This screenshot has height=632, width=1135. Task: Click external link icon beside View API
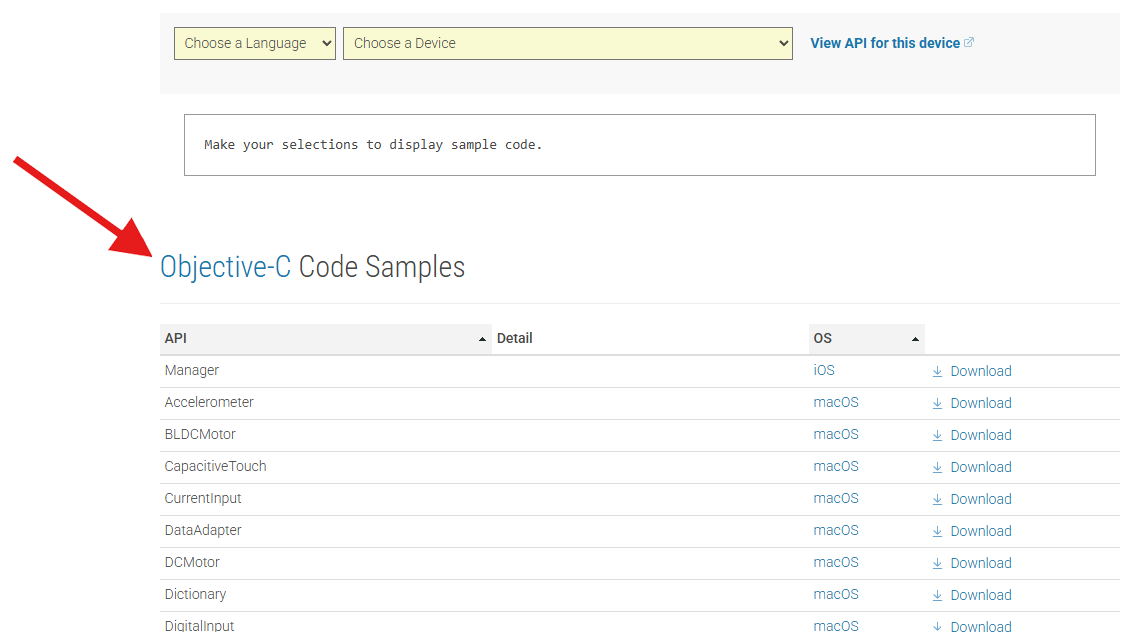tap(969, 43)
